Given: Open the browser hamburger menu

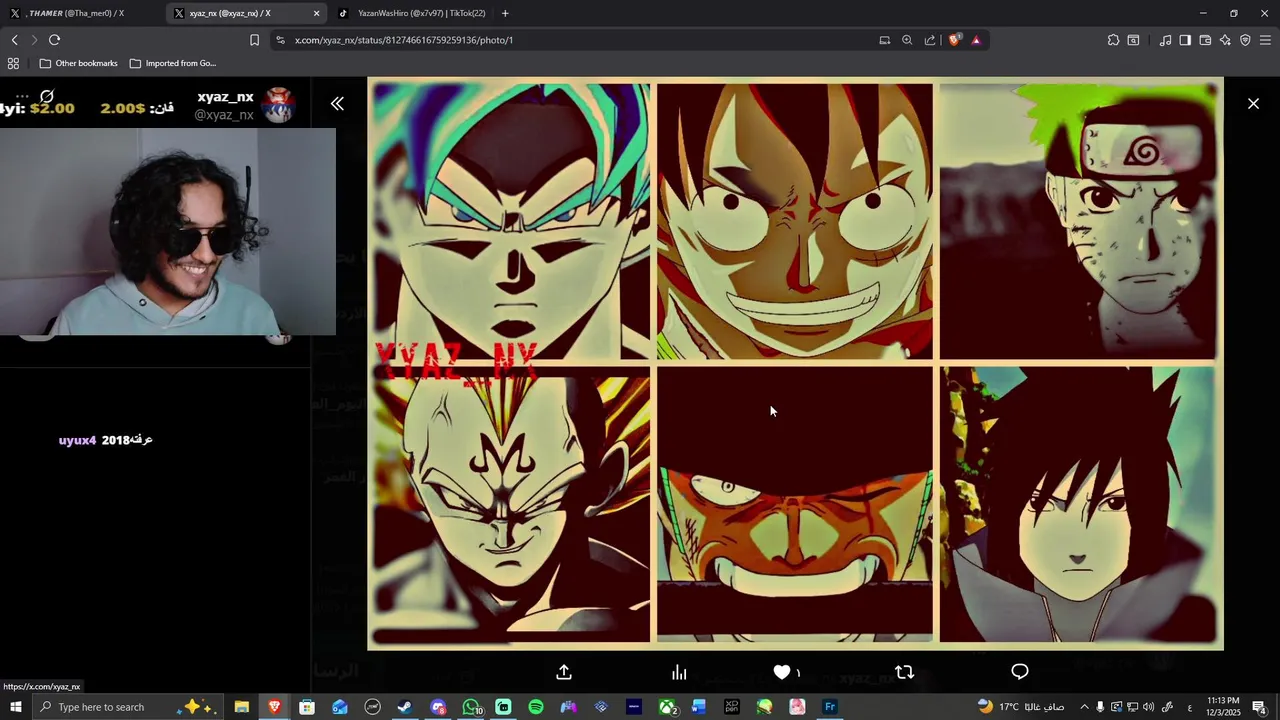Looking at the screenshot, I should (x=1265, y=40).
